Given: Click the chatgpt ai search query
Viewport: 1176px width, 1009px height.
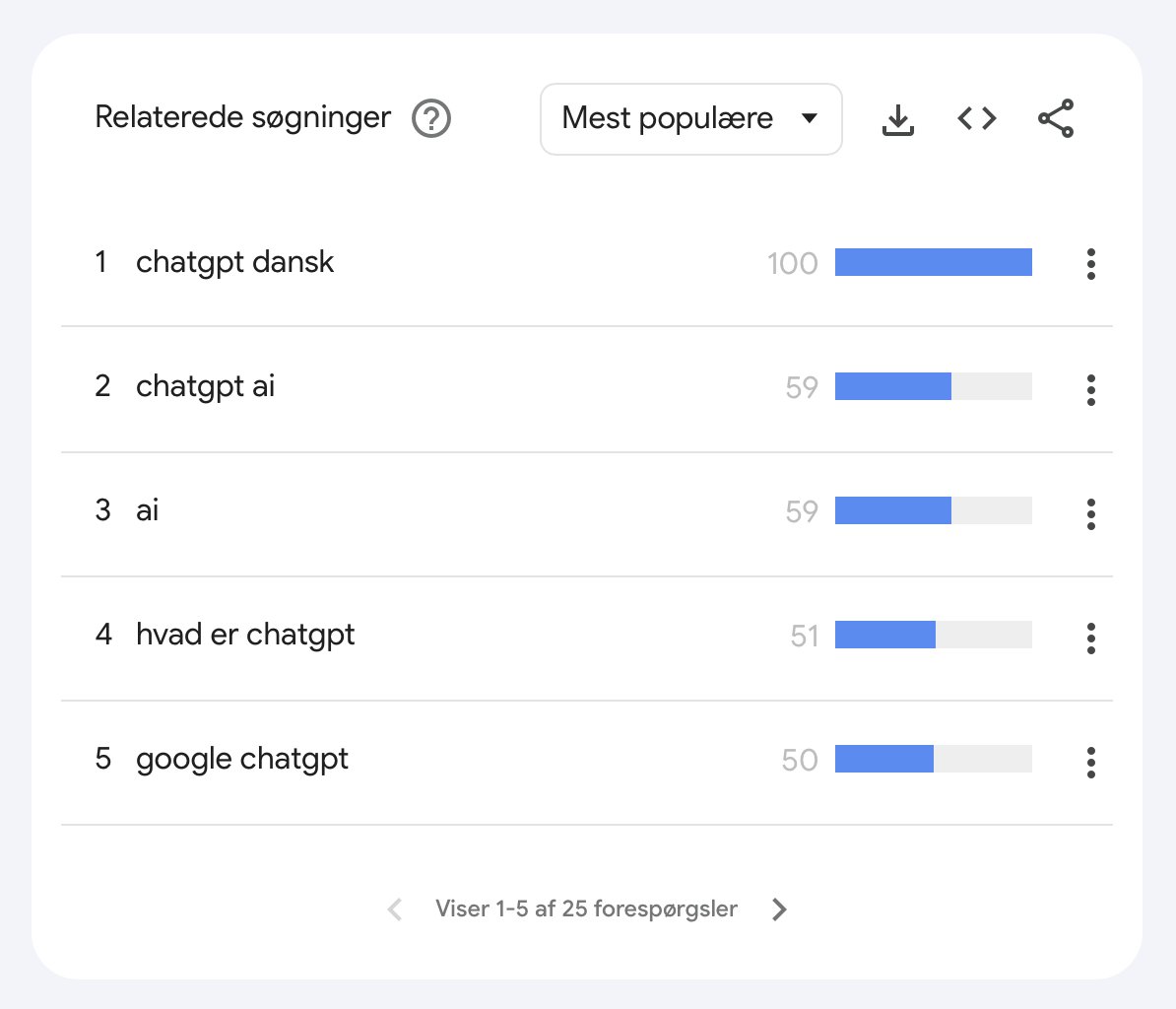Looking at the screenshot, I should coord(205,386).
